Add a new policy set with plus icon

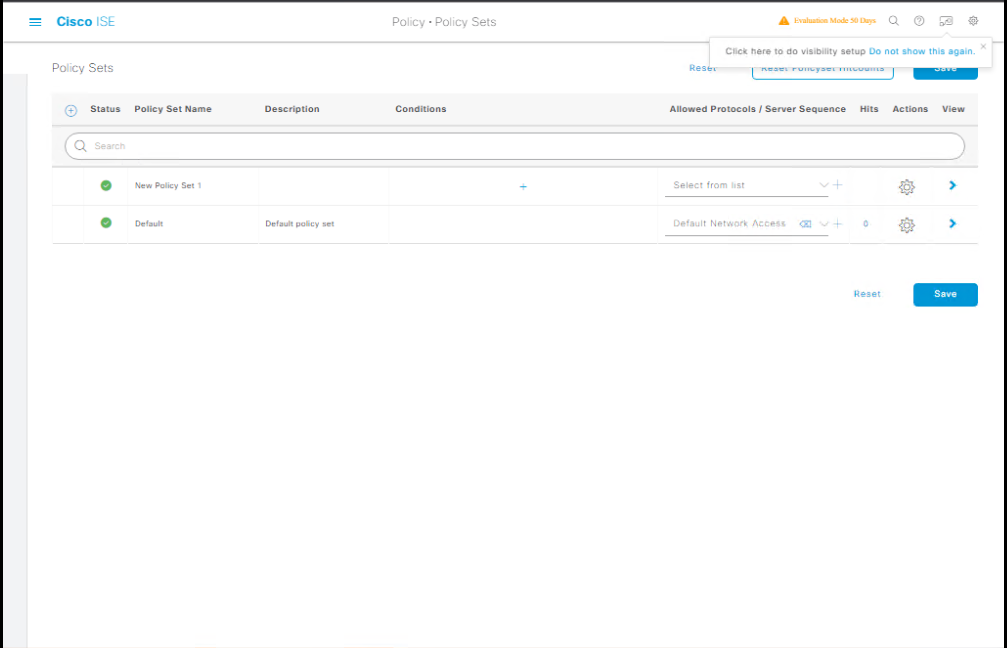tap(71, 110)
